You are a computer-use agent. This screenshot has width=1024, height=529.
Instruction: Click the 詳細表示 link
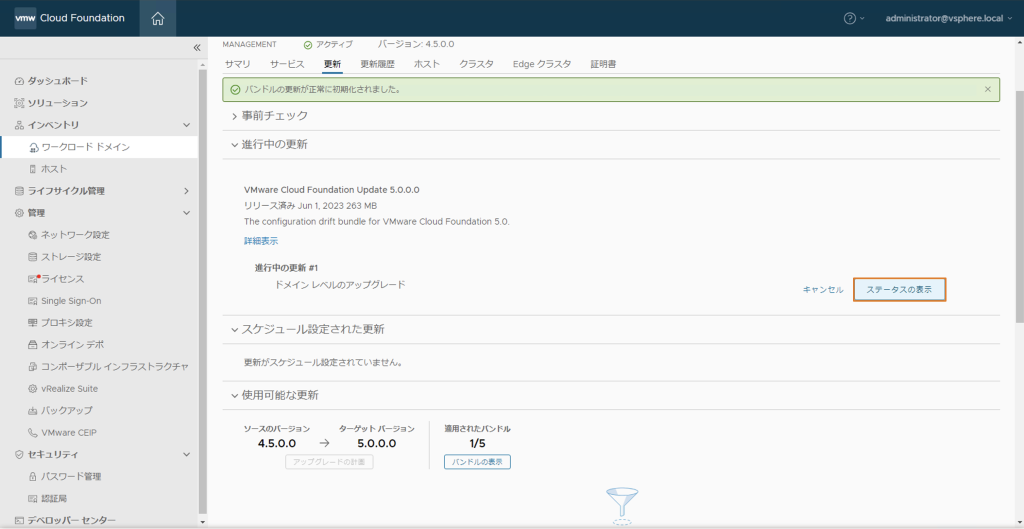pyautogui.click(x=261, y=241)
